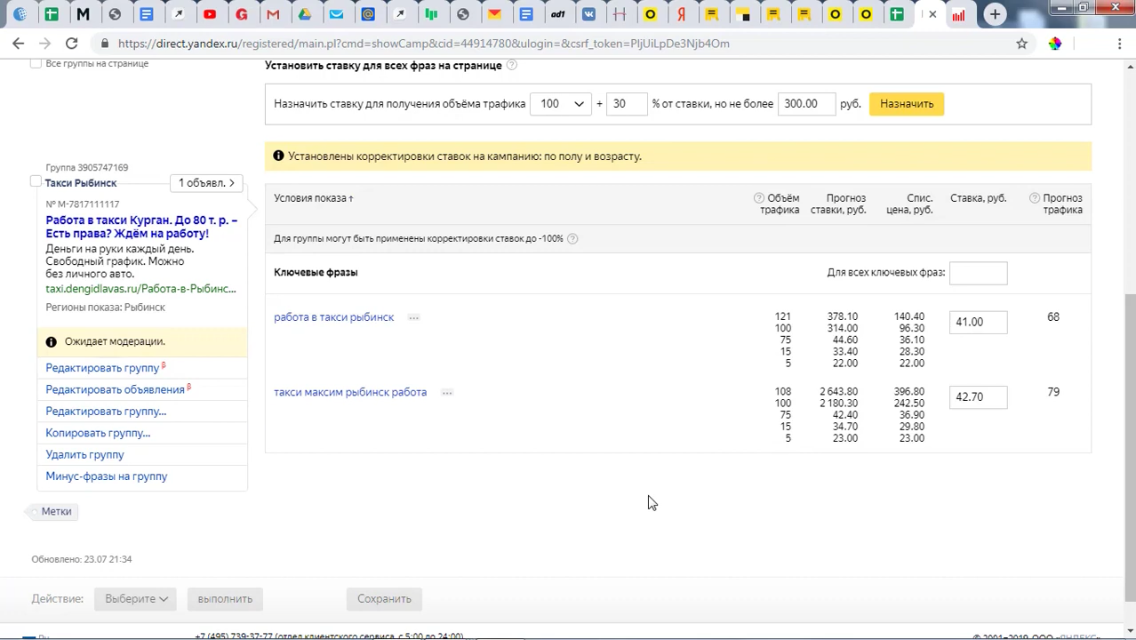Edit bid 42.70 for second keyword
The image size is (1136, 640).
(x=978, y=397)
